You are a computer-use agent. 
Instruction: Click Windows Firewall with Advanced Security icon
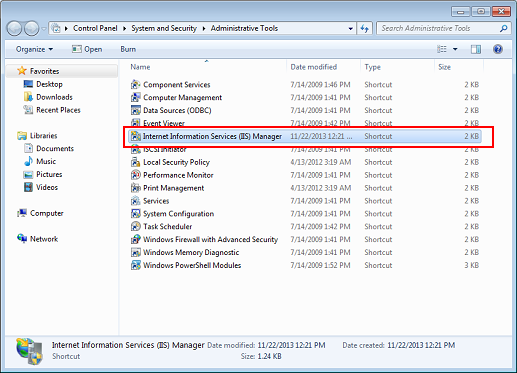pyautogui.click(x=135, y=240)
